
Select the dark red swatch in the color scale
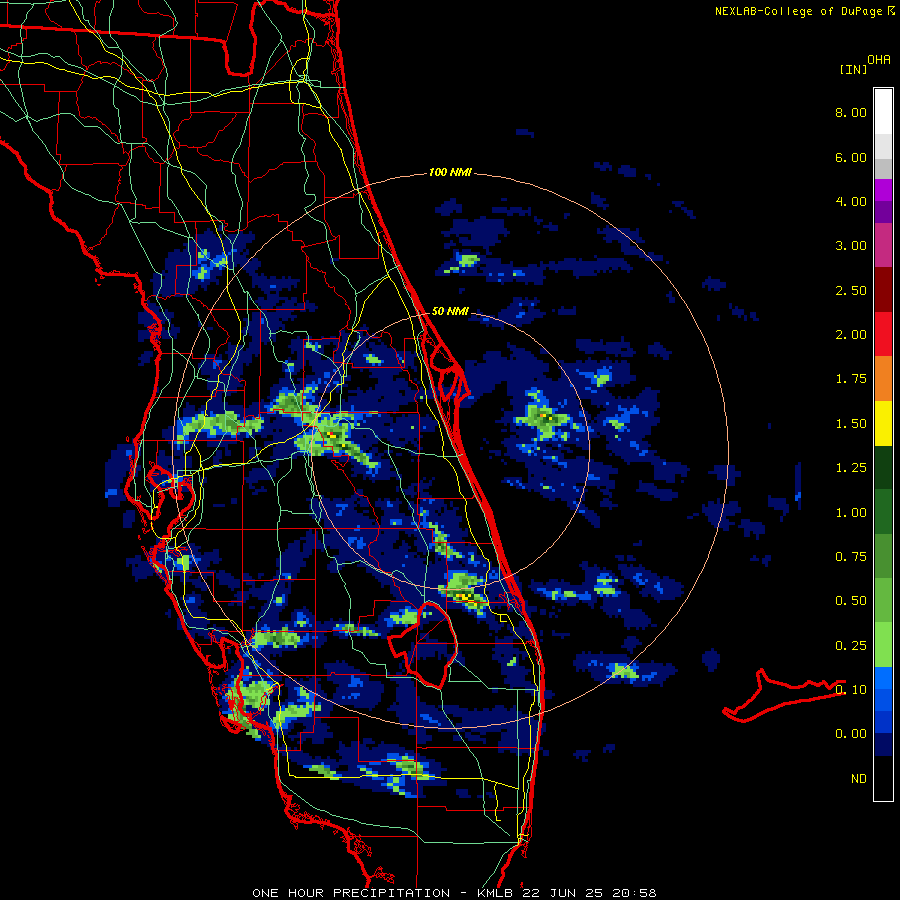coord(883,290)
